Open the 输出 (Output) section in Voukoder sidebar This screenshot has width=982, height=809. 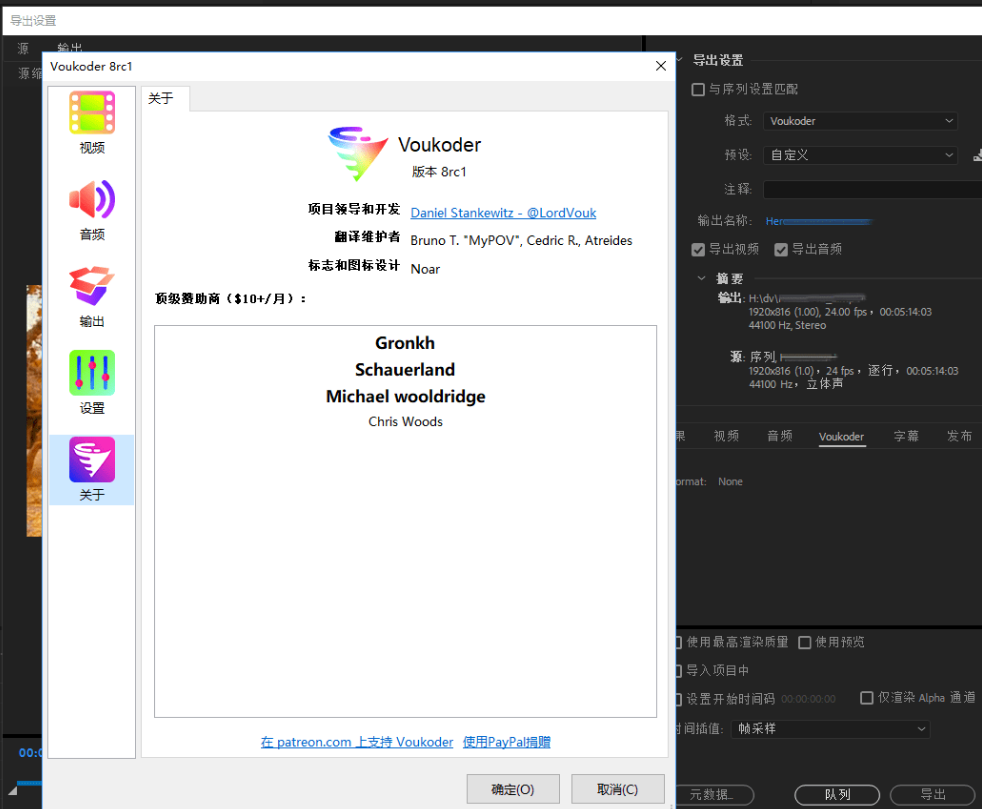(91, 297)
